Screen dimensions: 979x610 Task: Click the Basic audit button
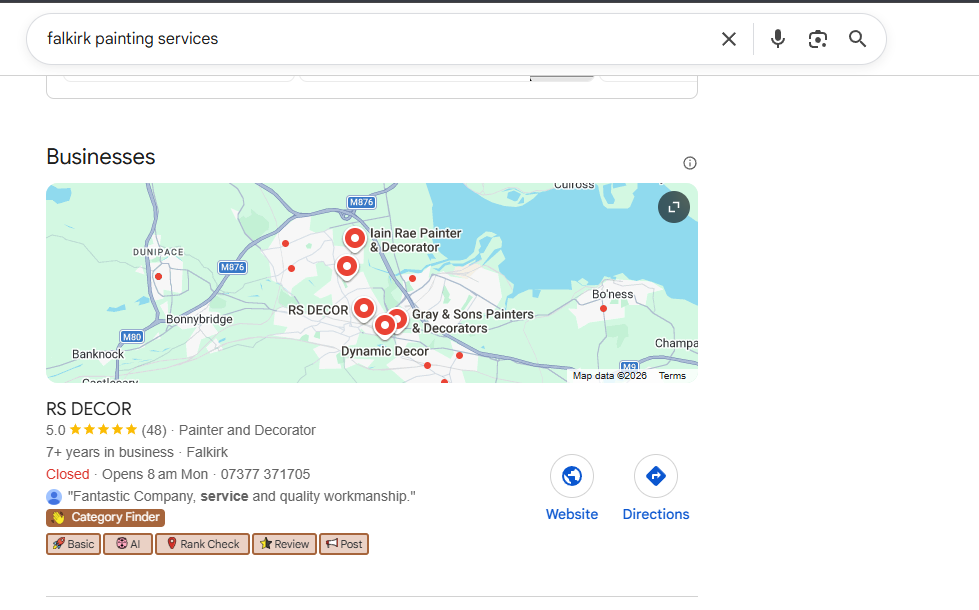tap(73, 544)
